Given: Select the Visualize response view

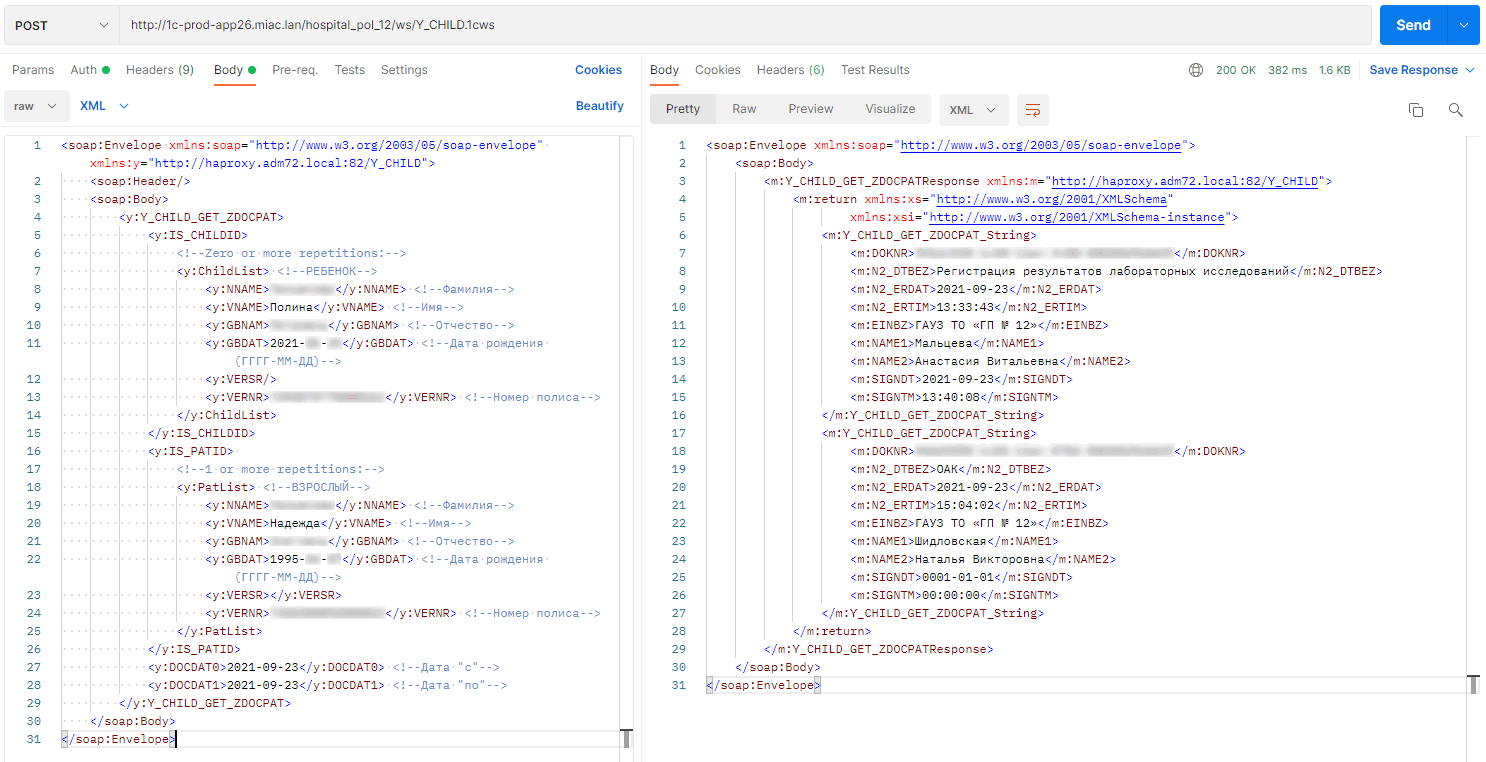Looking at the screenshot, I should 890,109.
